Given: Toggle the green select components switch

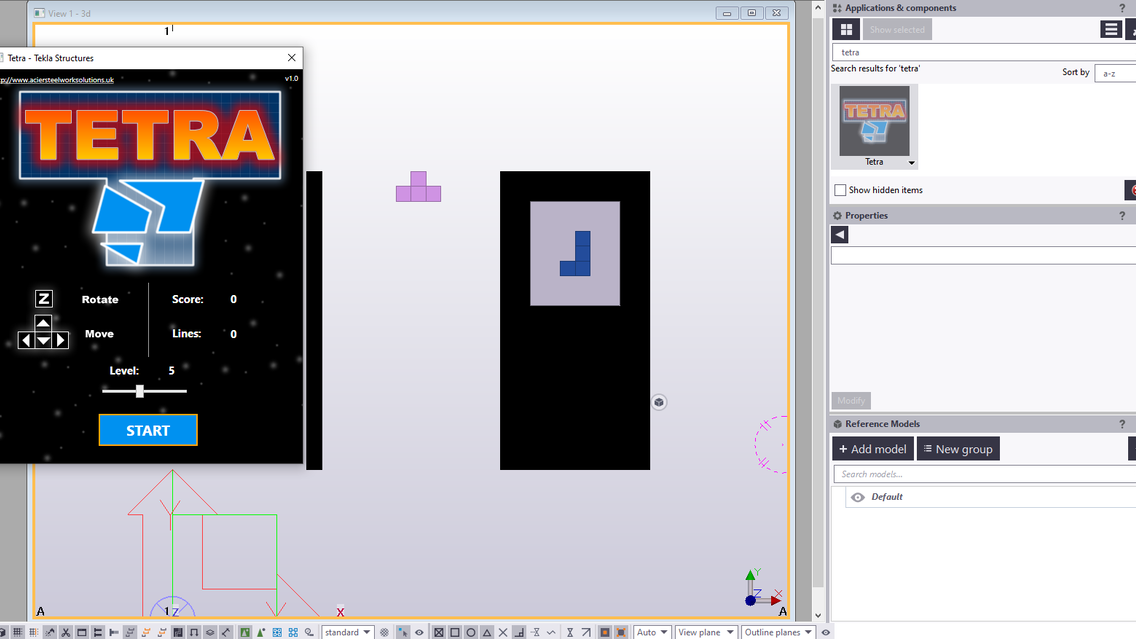Looking at the screenshot, I should click(x=245, y=632).
